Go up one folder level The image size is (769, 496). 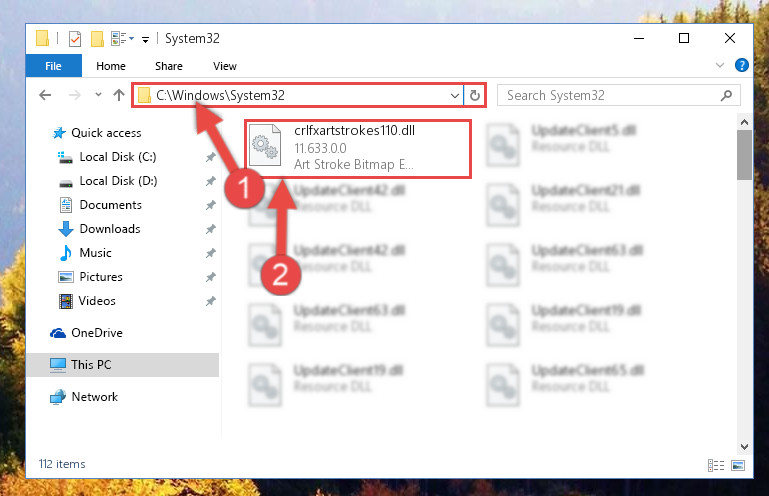pos(119,95)
